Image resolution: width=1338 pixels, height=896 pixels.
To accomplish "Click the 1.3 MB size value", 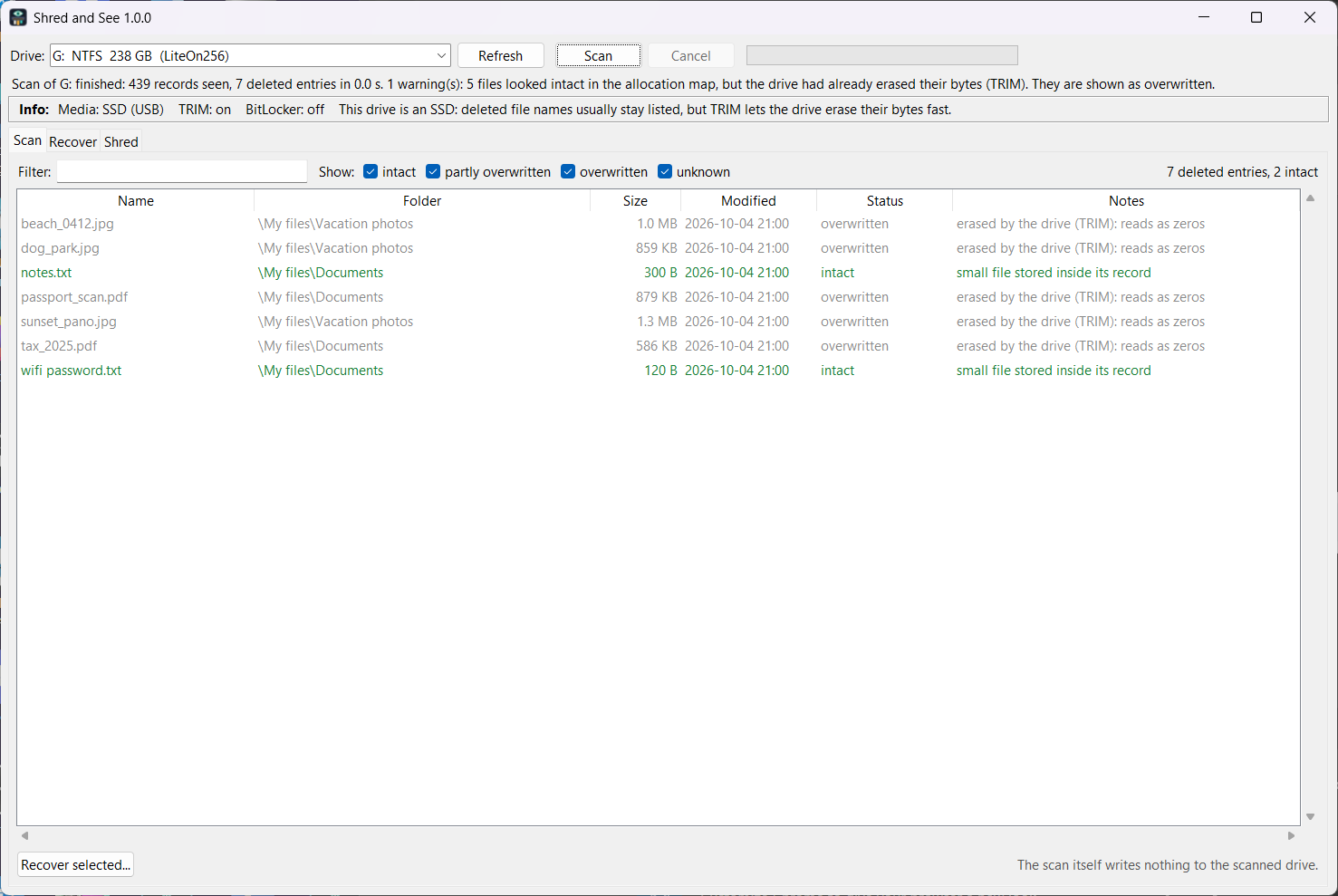I will [x=657, y=322].
